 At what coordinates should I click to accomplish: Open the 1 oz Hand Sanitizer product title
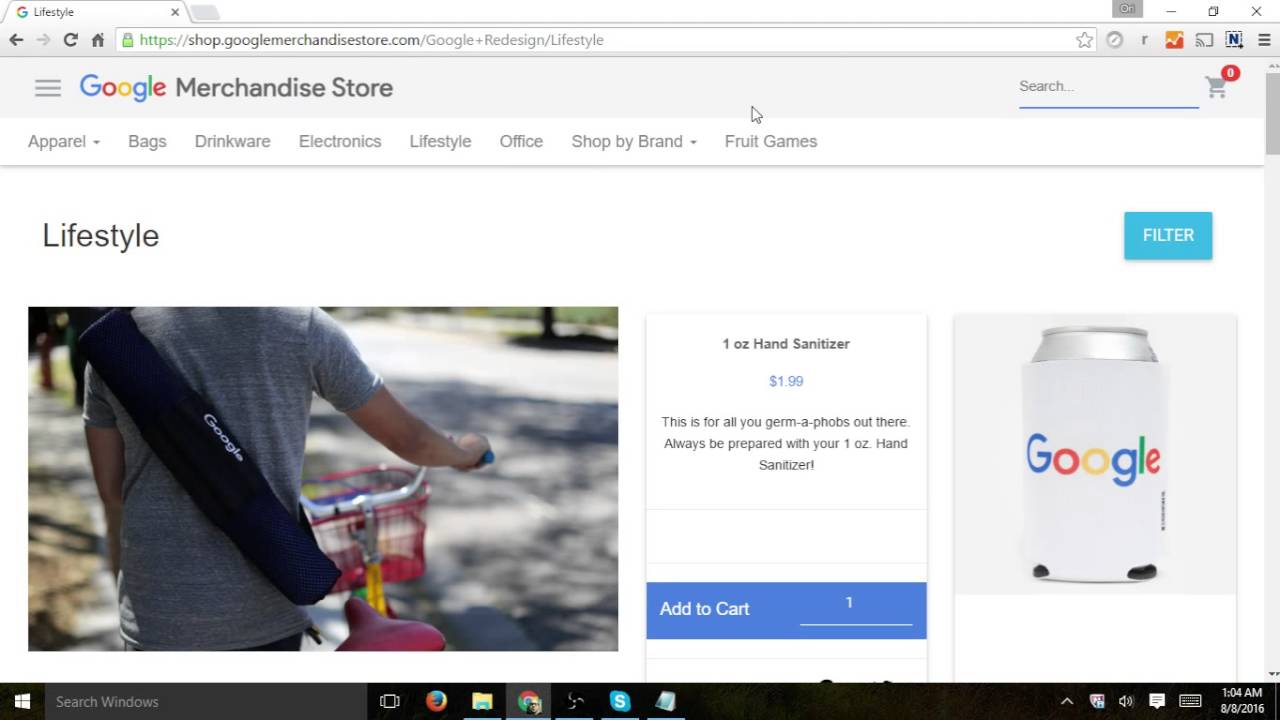pos(786,344)
